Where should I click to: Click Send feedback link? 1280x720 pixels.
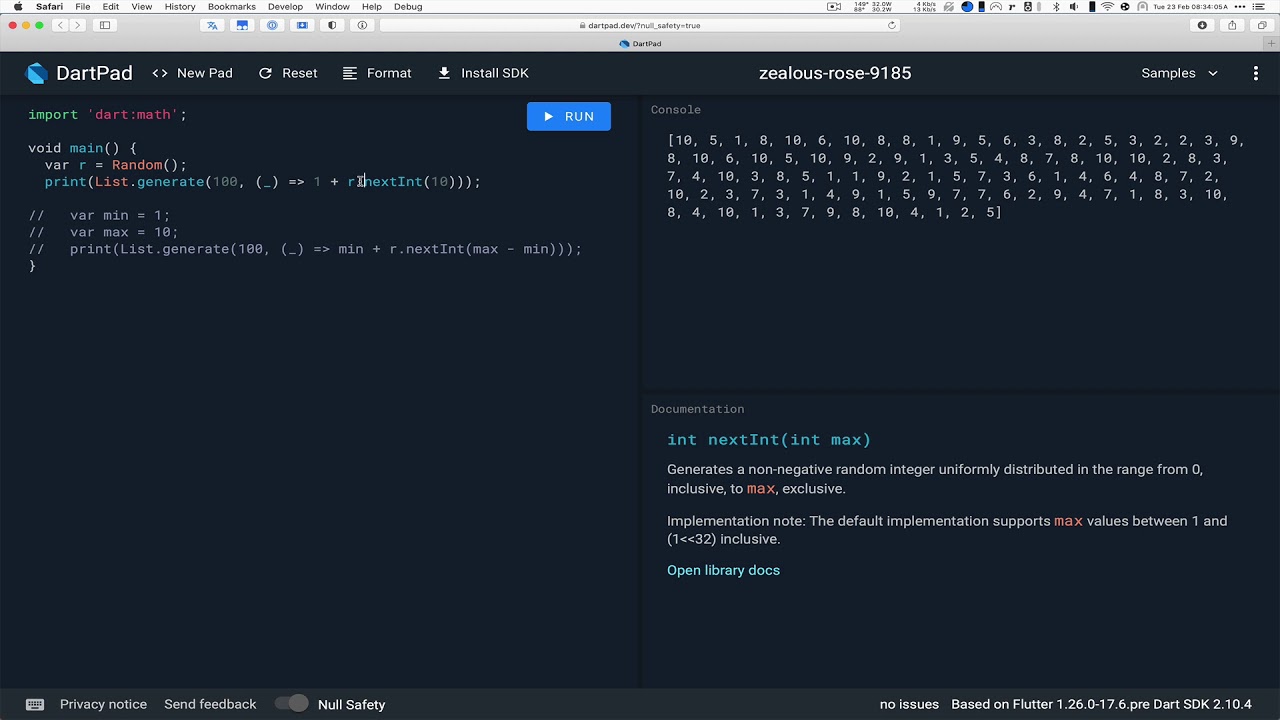click(210, 704)
